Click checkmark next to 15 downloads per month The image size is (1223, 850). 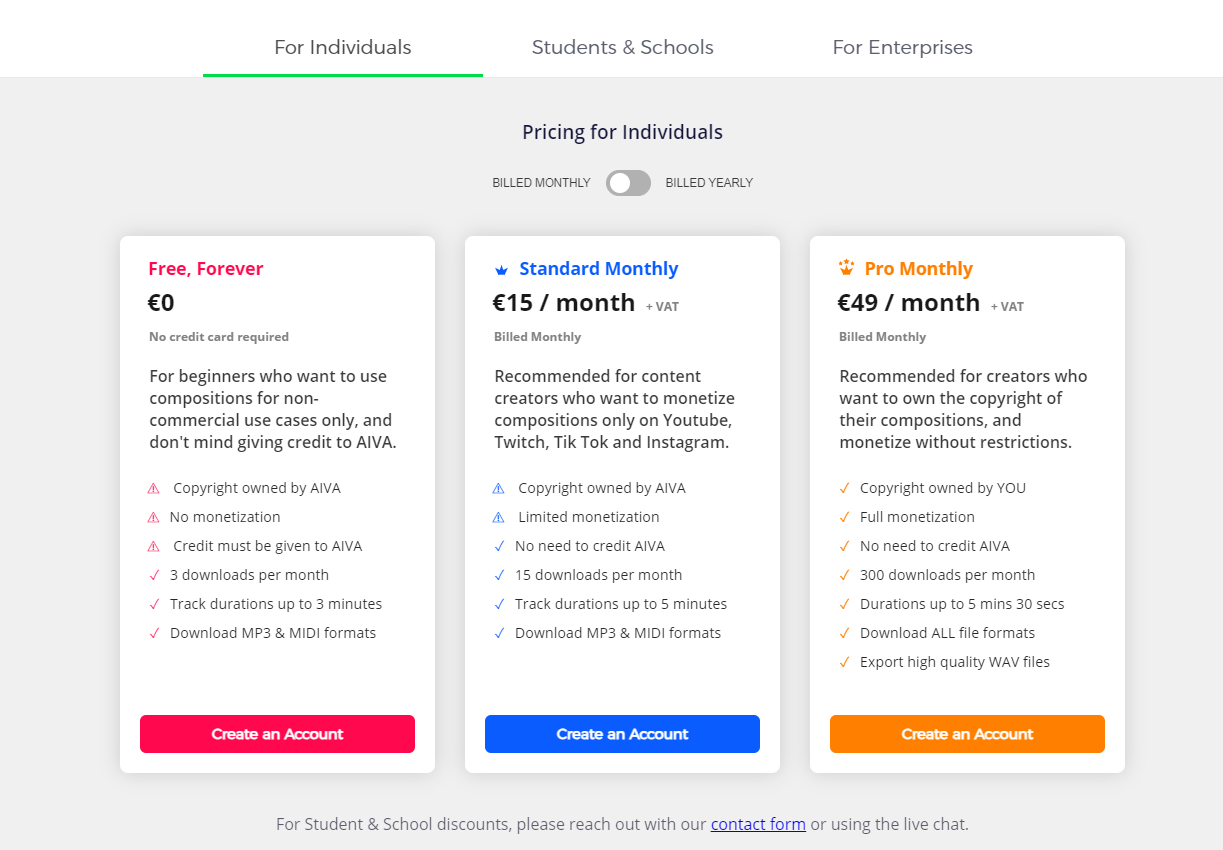click(x=499, y=575)
